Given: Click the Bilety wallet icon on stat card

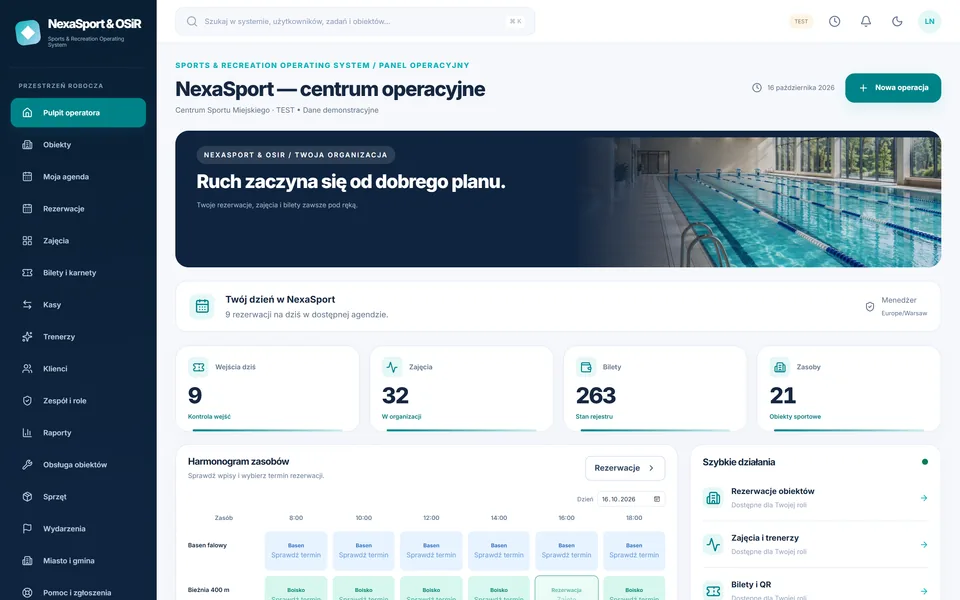Looking at the screenshot, I should click(x=586, y=367).
